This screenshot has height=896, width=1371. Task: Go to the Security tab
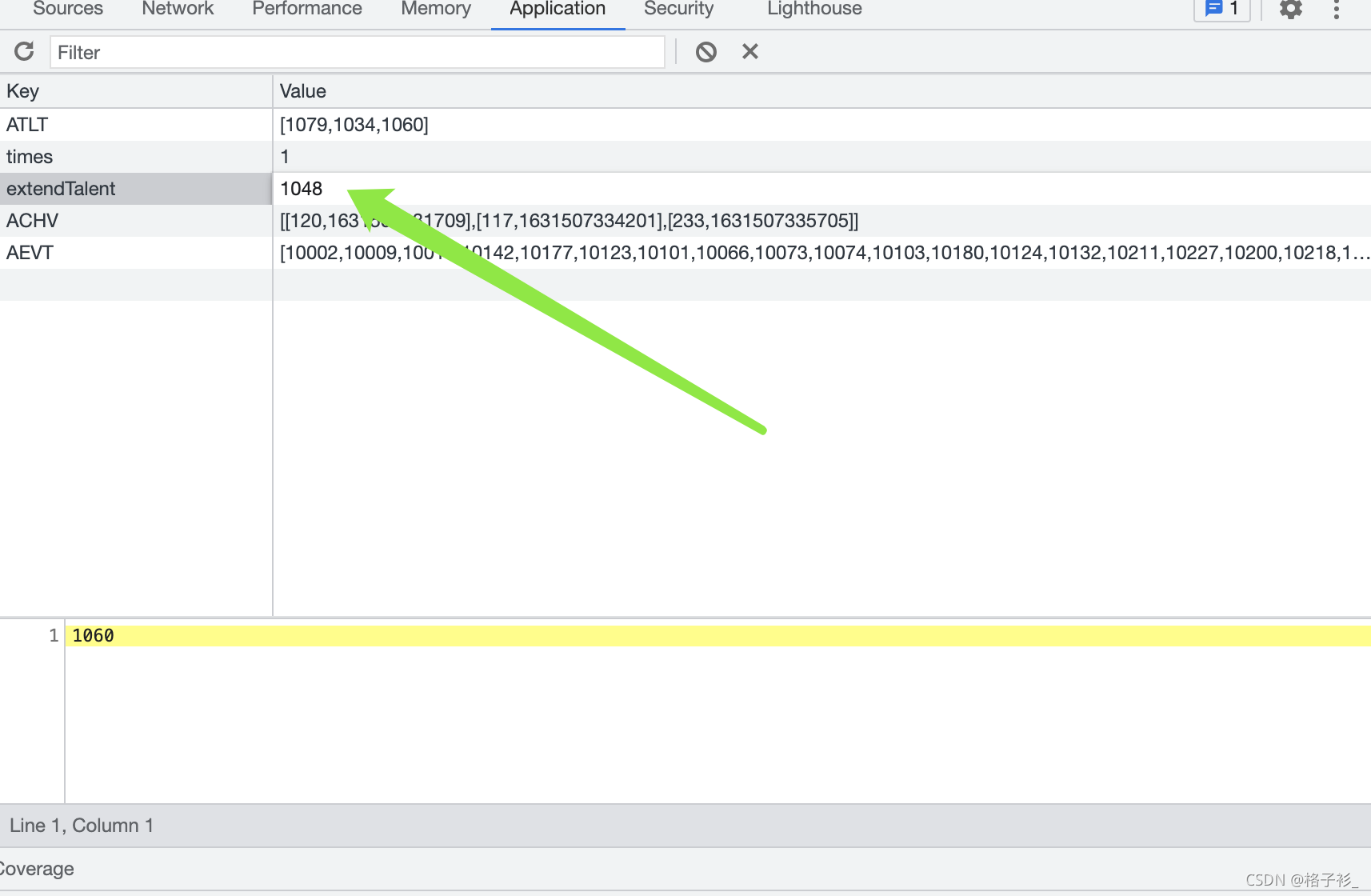678,9
